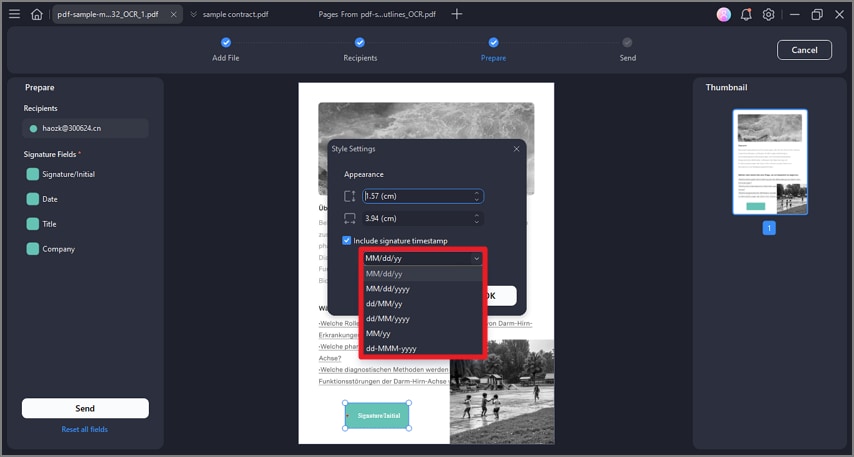Go to the Send step
Viewport: 854px width, 457px height.
[627, 50]
